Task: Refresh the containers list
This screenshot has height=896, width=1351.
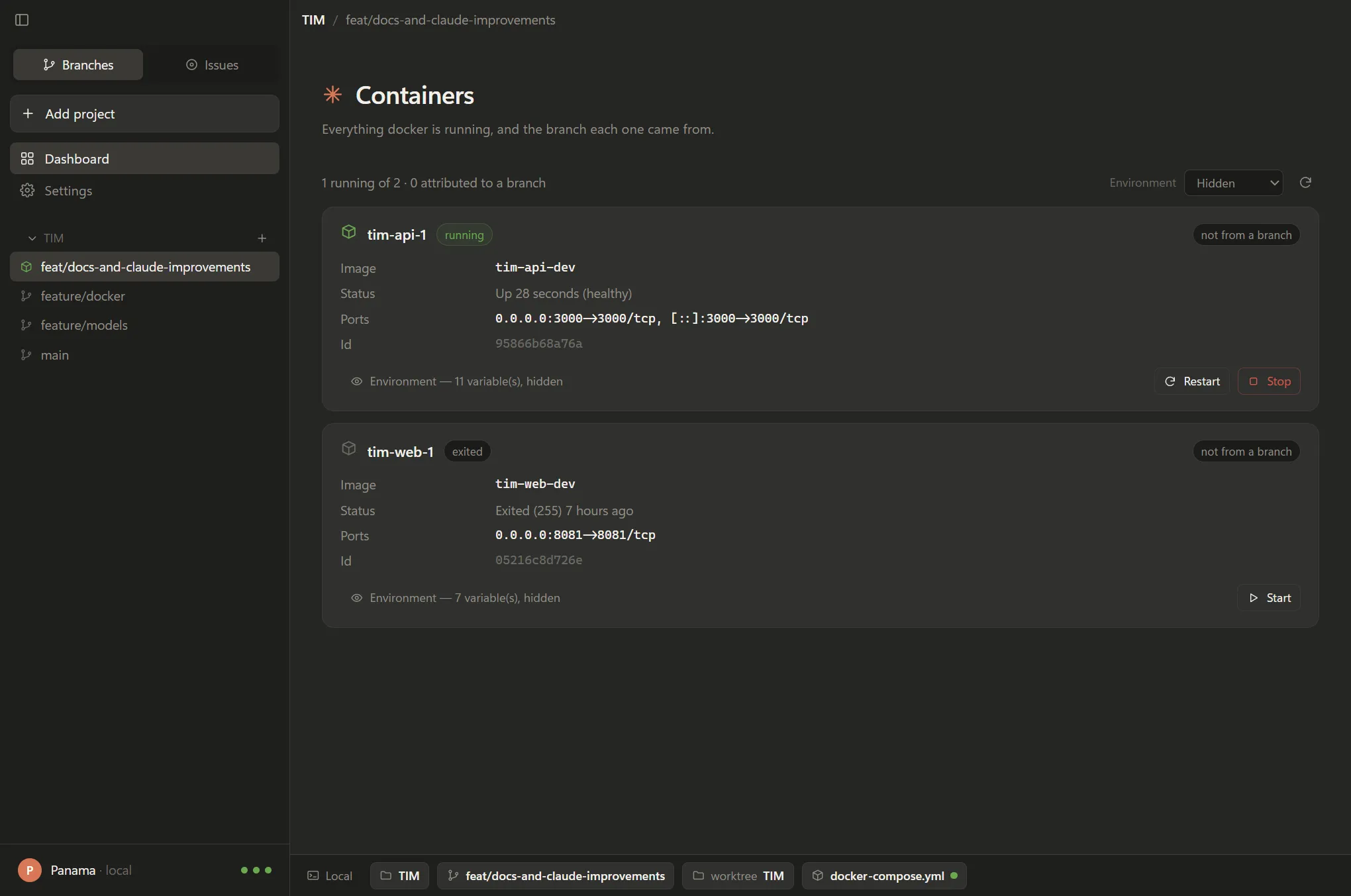Action: pos(1305,183)
